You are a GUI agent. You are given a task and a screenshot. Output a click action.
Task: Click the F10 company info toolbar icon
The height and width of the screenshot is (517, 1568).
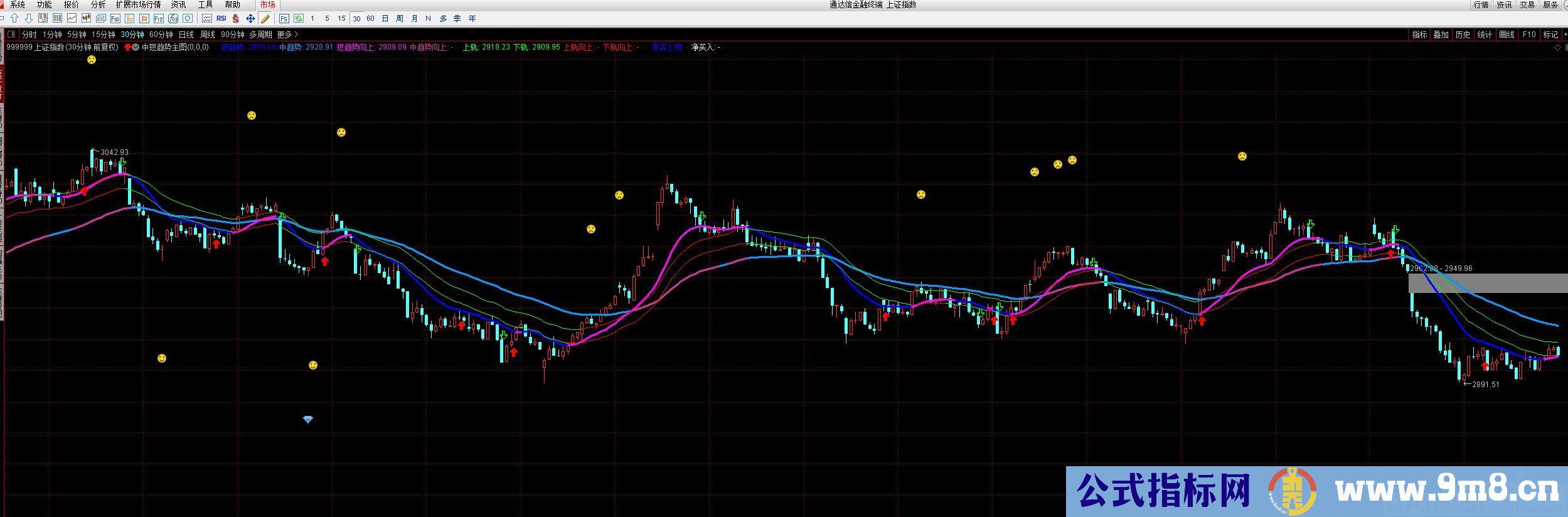point(115,19)
